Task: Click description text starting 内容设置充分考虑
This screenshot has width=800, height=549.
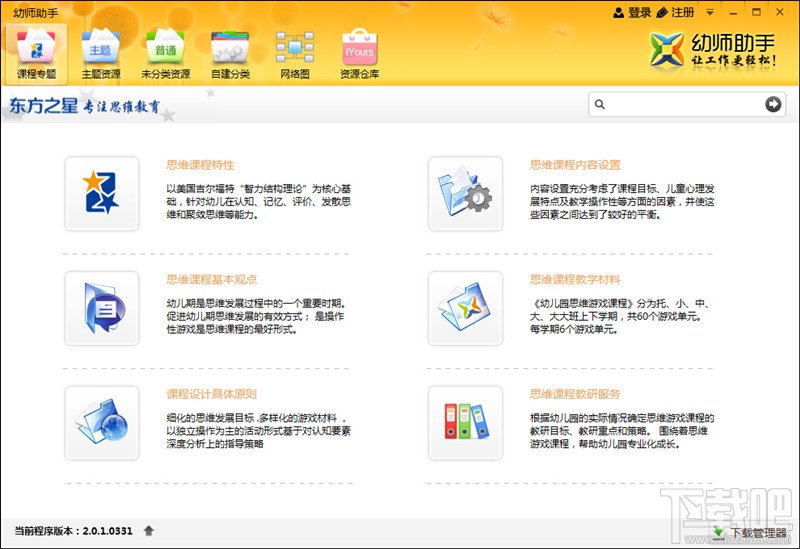Action: point(622,202)
